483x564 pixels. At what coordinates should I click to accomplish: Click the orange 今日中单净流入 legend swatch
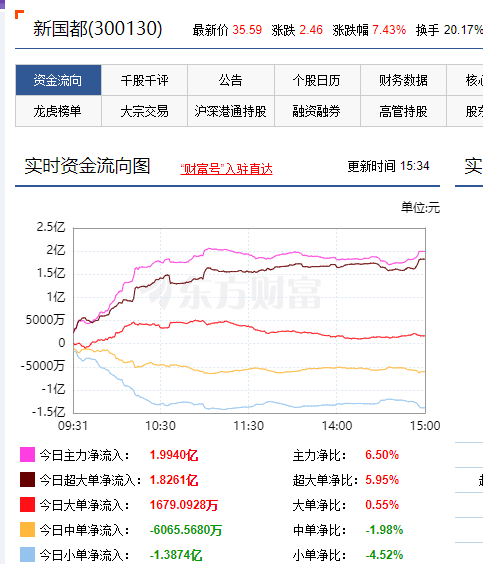(27, 529)
